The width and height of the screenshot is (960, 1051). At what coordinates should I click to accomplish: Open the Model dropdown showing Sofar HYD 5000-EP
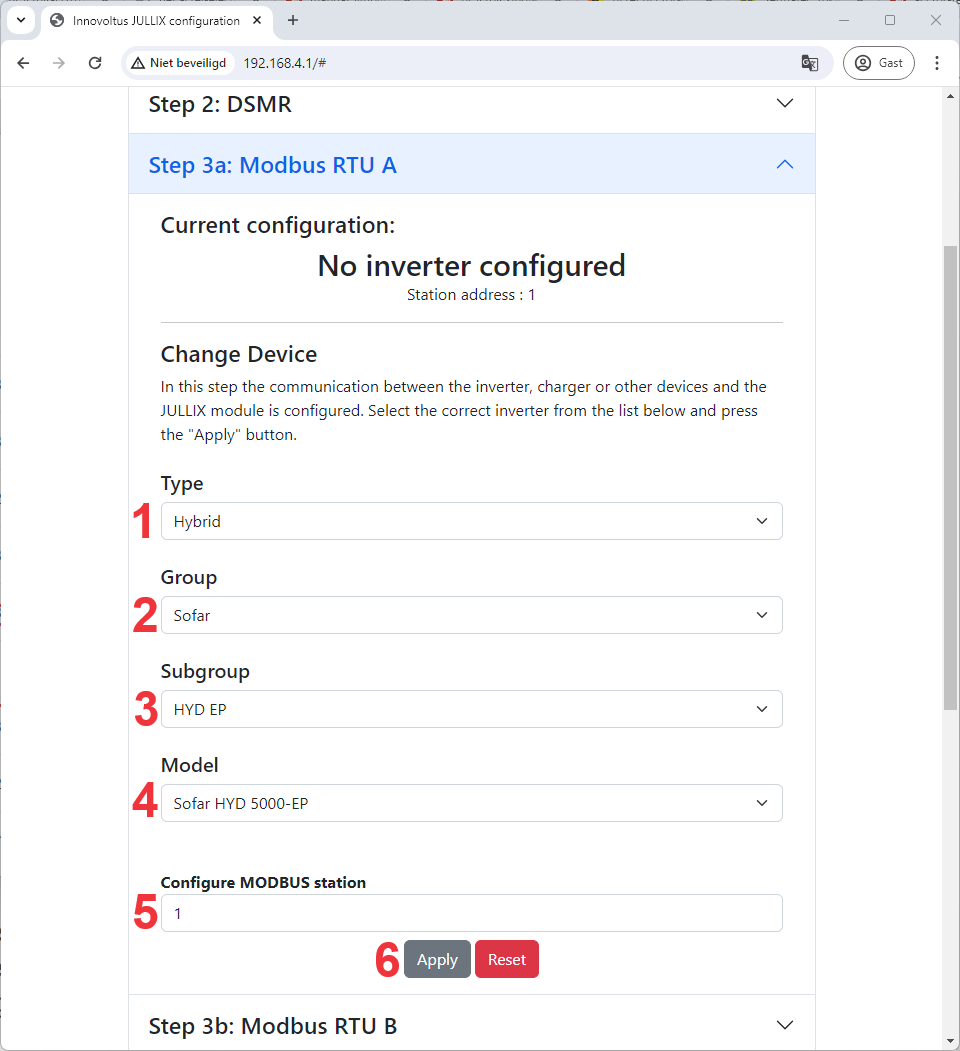pos(472,803)
